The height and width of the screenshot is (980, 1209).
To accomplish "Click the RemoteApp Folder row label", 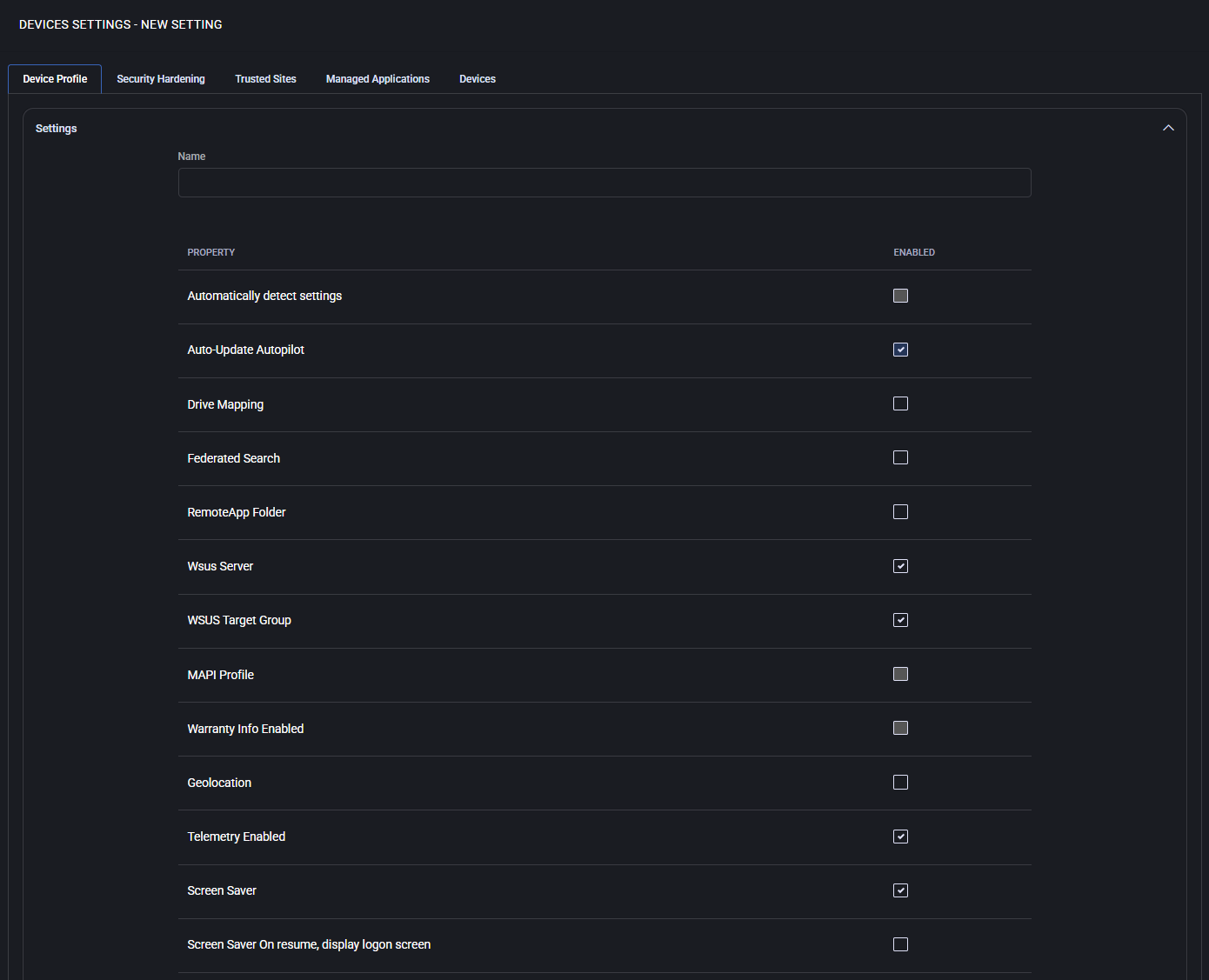I will 237,512.
